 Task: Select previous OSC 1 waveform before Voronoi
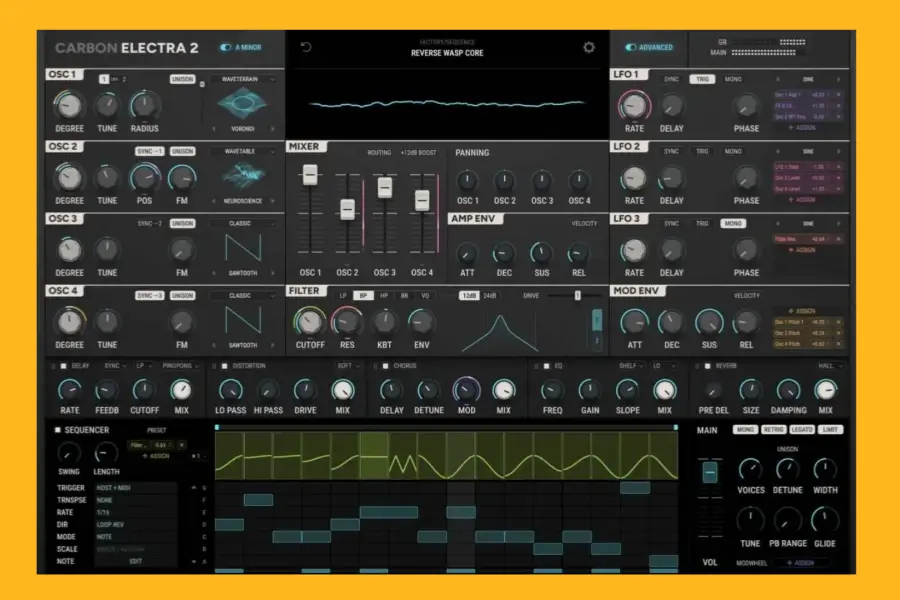[x=214, y=129]
